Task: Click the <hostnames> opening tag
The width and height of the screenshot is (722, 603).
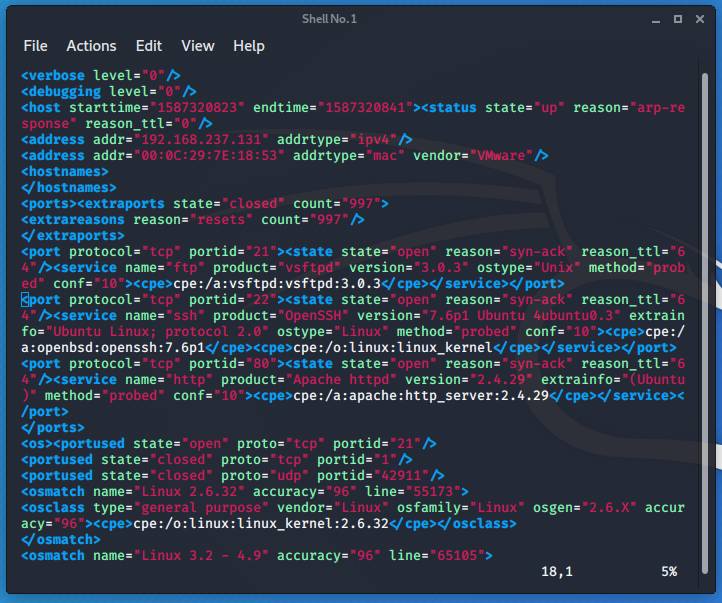Action: tap(65, 172)
